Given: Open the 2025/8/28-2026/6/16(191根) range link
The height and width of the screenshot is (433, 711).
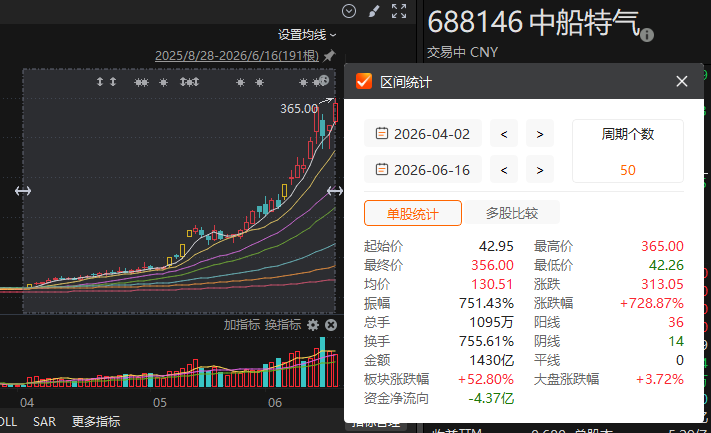Looking at the screenshot, I should 237,56.
